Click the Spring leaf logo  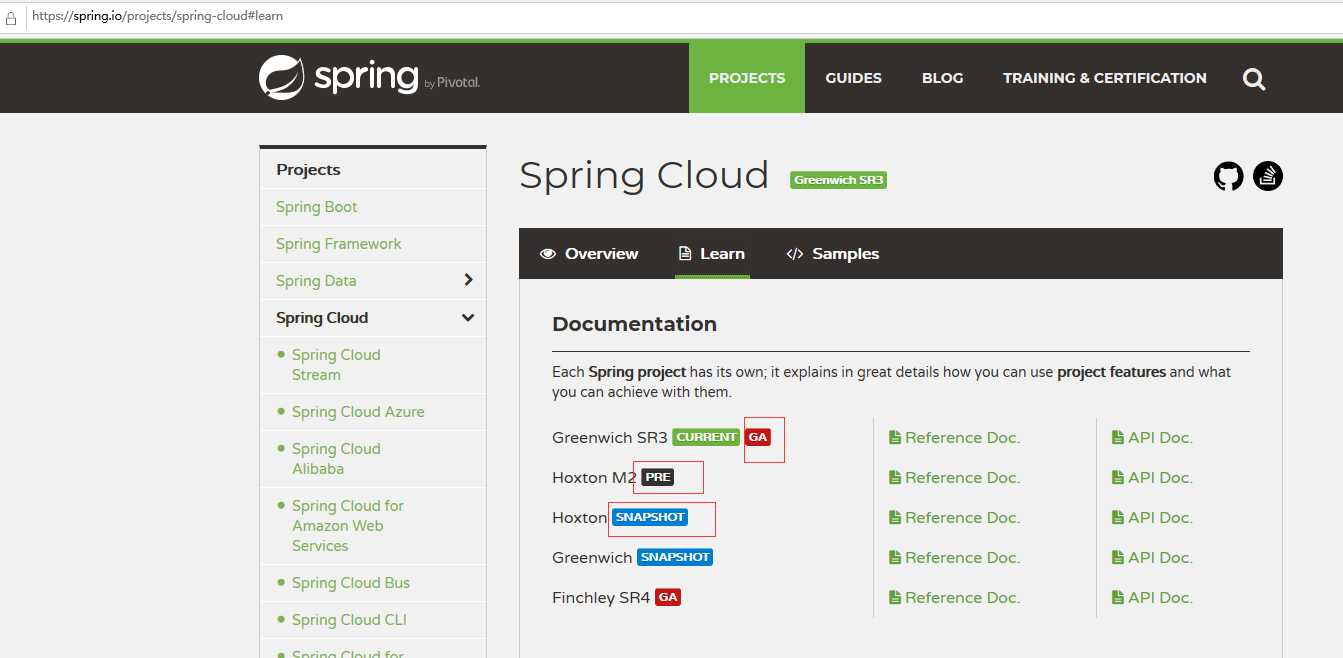click(281, 77)
